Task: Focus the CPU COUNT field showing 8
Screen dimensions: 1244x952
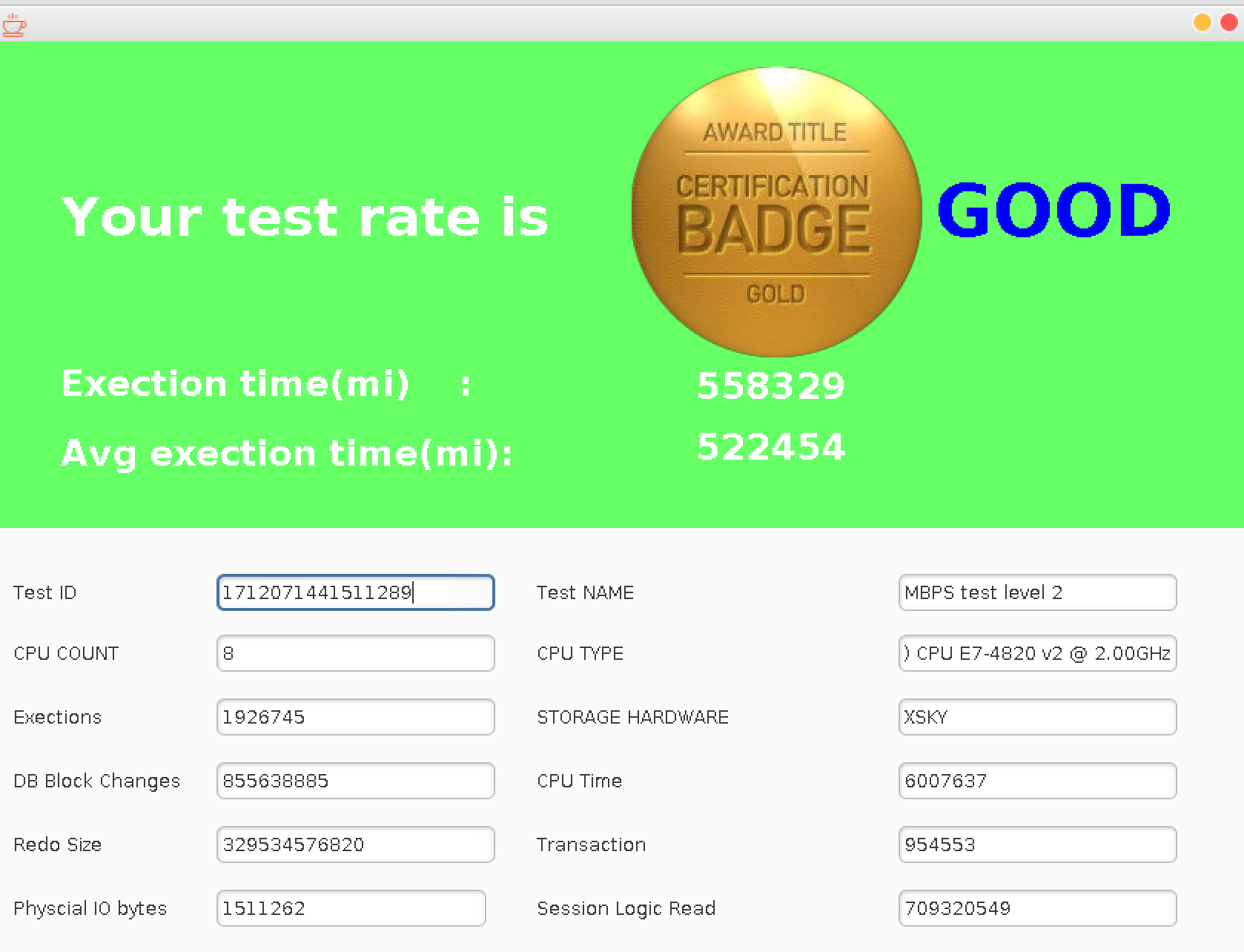Action: (x=356, y=653)
